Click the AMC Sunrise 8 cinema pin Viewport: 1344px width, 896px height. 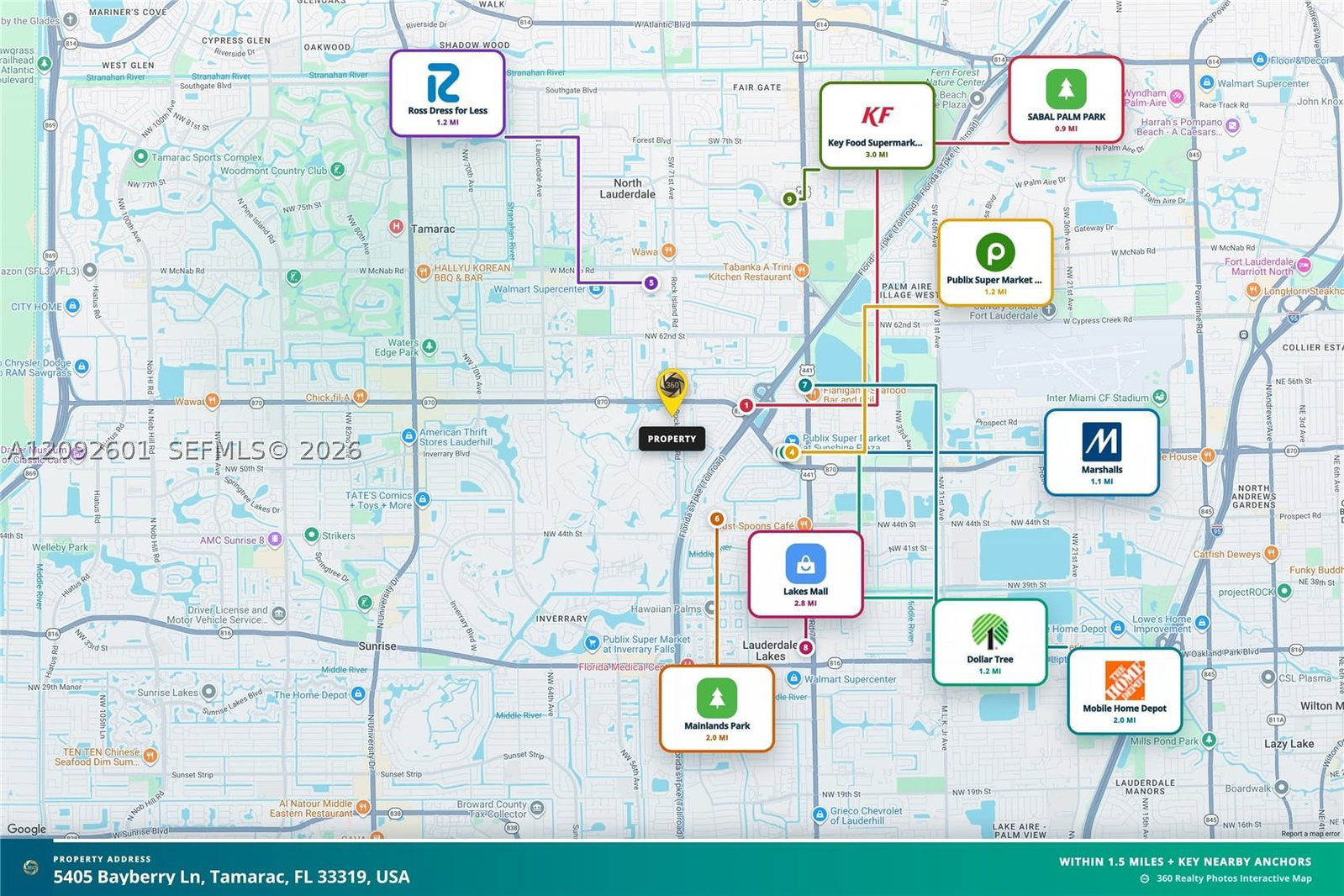275,540
